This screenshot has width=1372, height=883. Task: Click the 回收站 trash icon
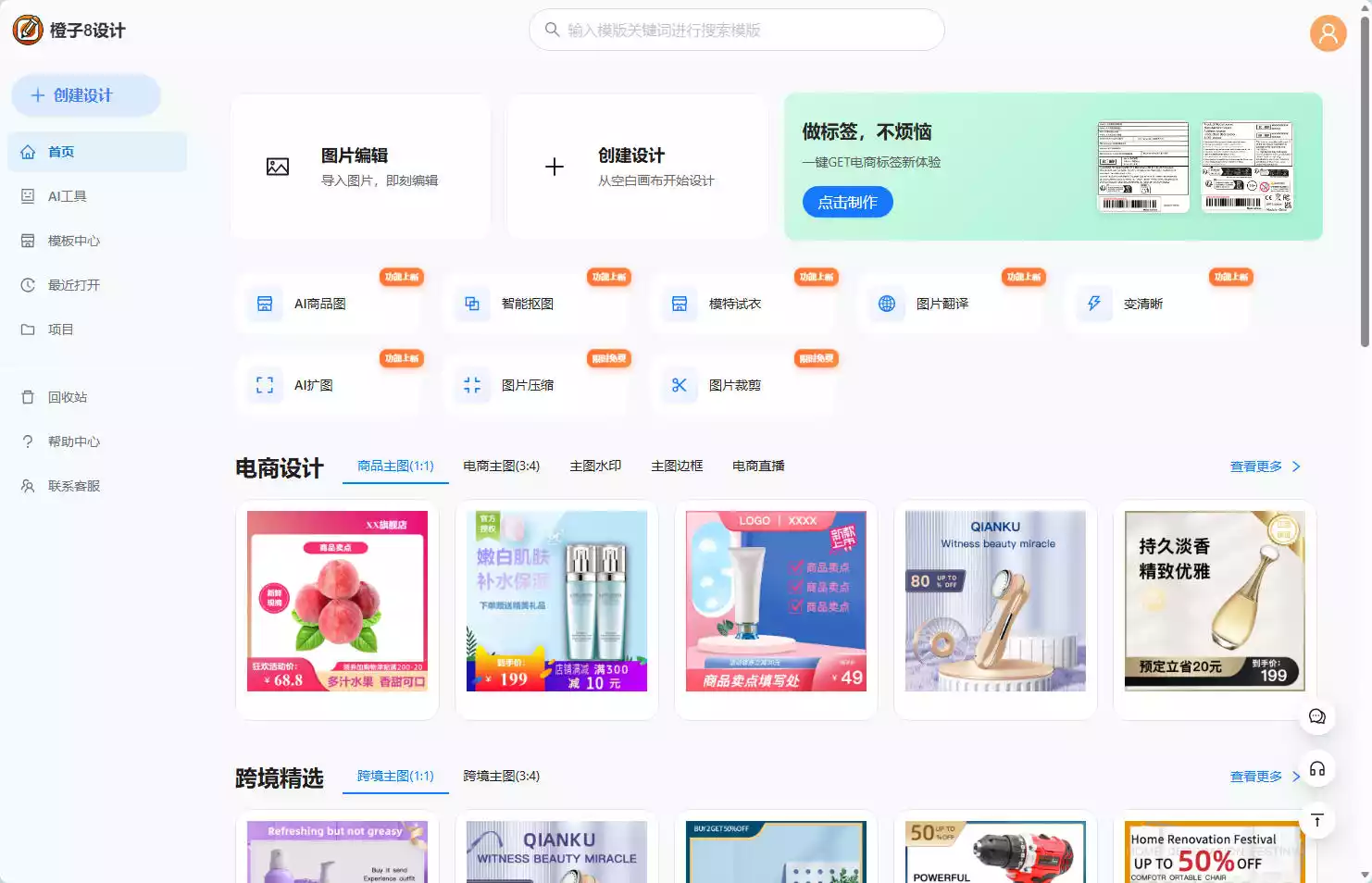point(28,397)
